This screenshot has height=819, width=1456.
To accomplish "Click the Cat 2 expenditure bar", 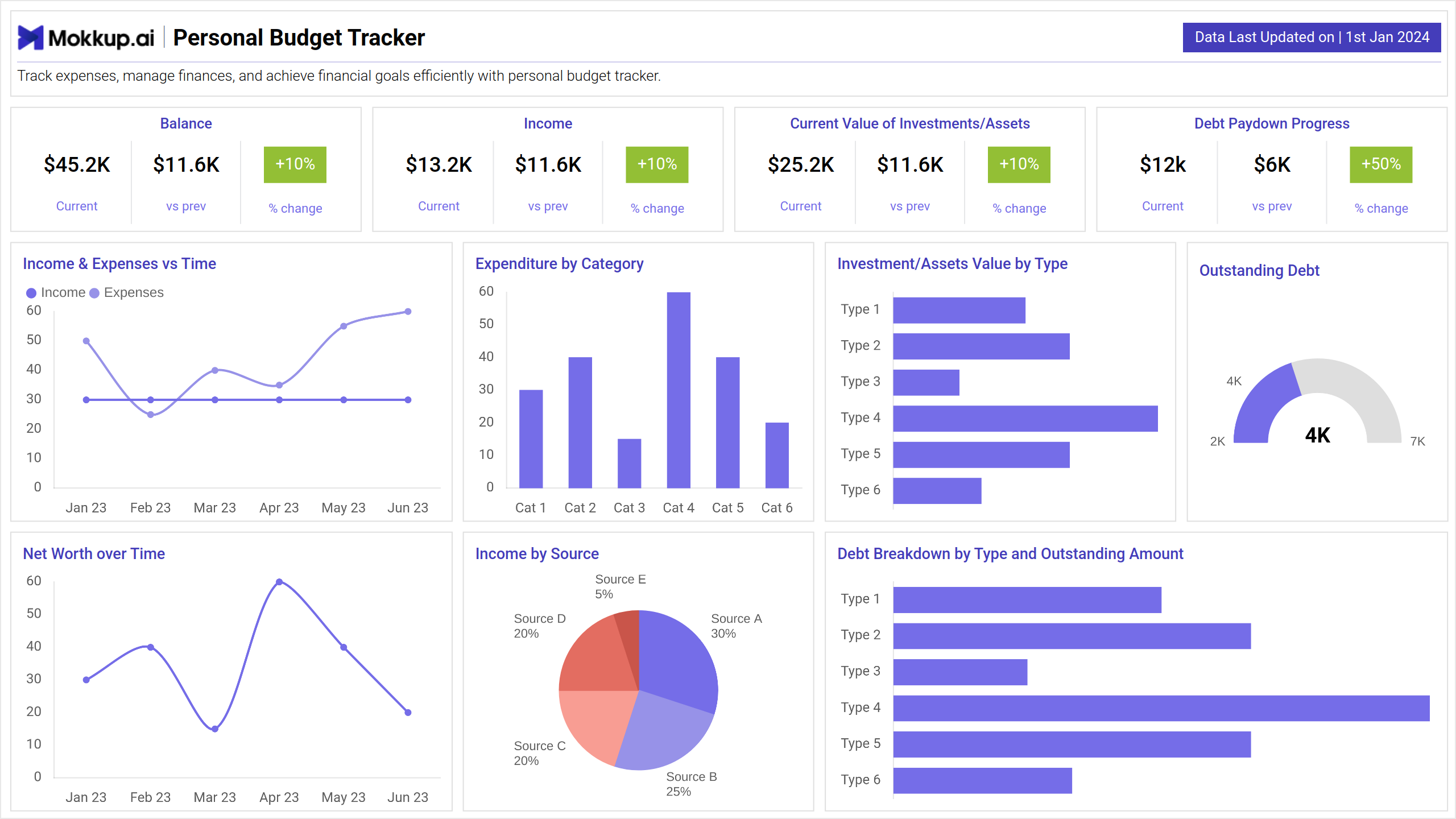I will tap(580, 423).
